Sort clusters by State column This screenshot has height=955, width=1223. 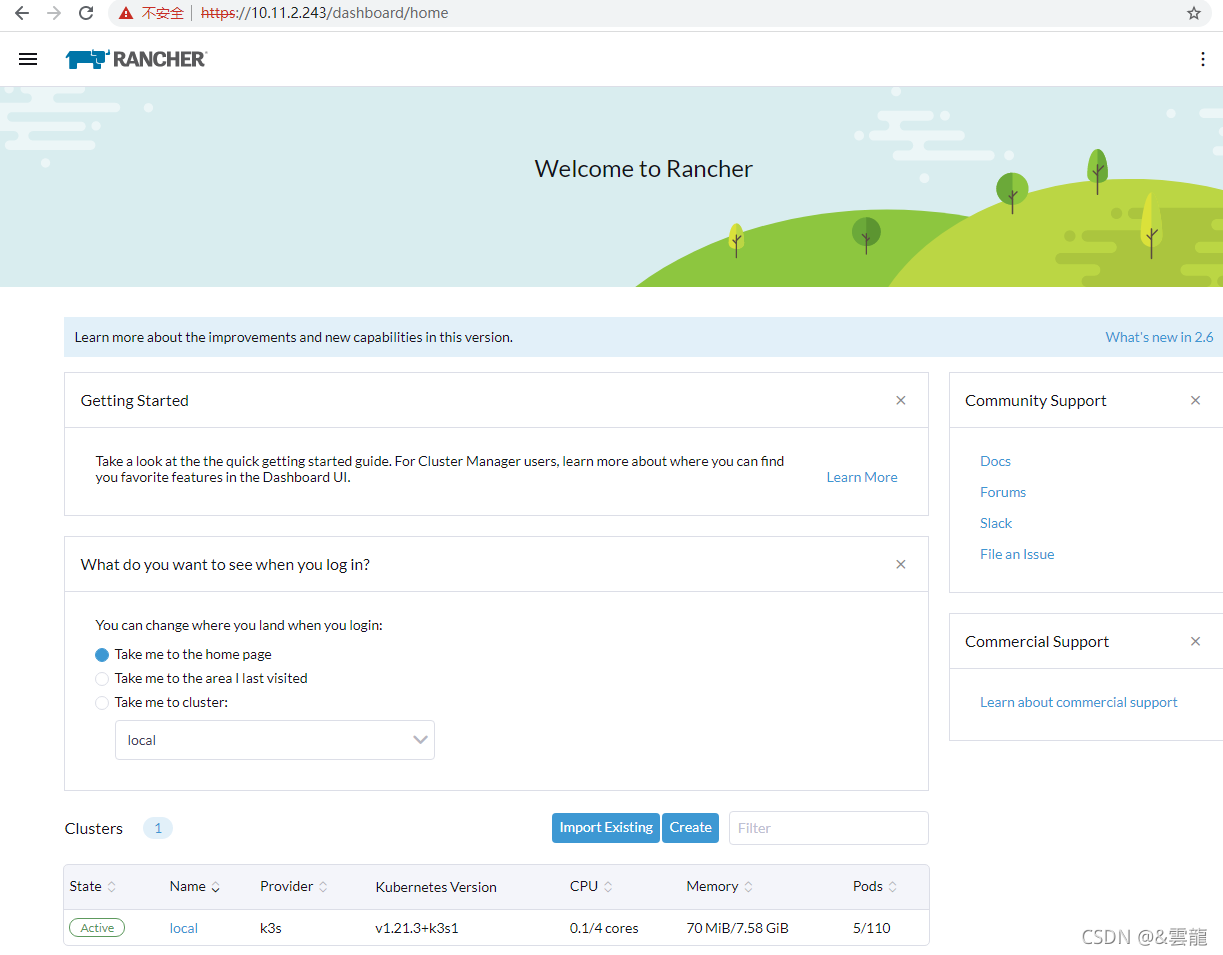[x=93, y=886]
